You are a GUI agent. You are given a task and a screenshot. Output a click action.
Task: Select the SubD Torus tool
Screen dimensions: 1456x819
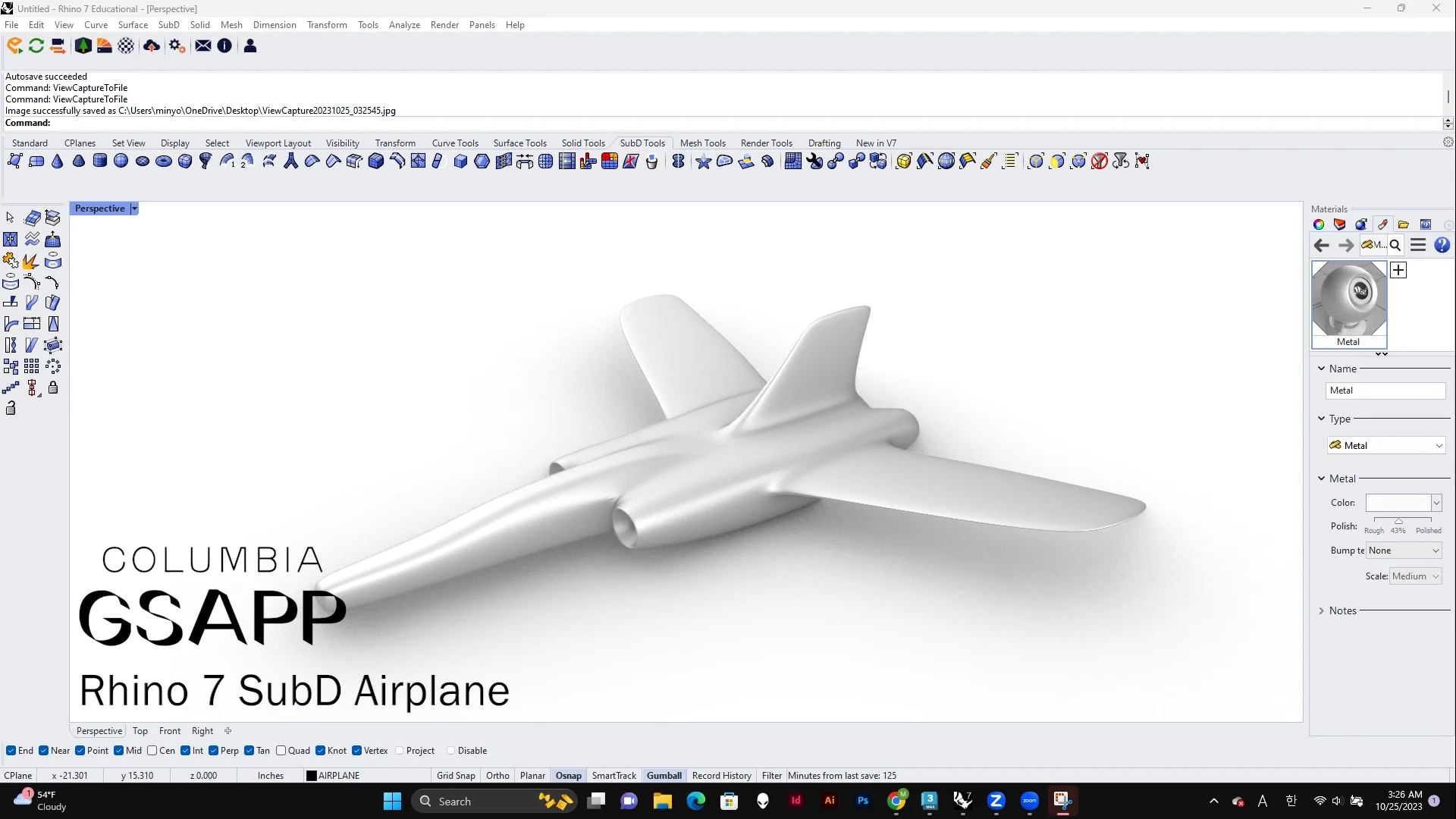pos(163,161)
